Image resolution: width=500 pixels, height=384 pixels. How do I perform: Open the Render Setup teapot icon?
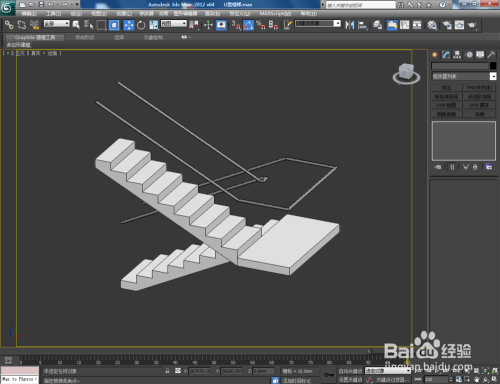click(447, 25)
